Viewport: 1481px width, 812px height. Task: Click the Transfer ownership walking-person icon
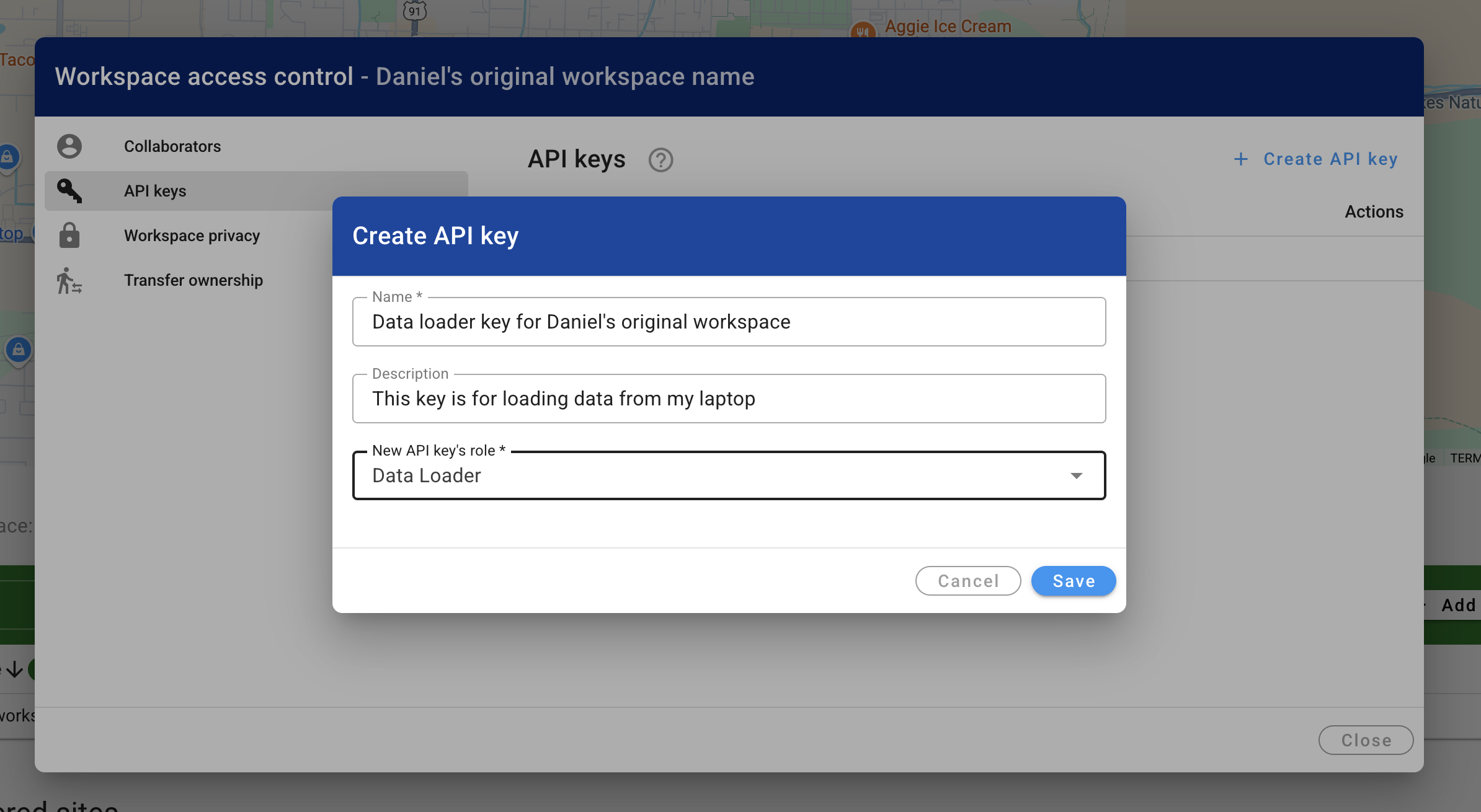69,280
